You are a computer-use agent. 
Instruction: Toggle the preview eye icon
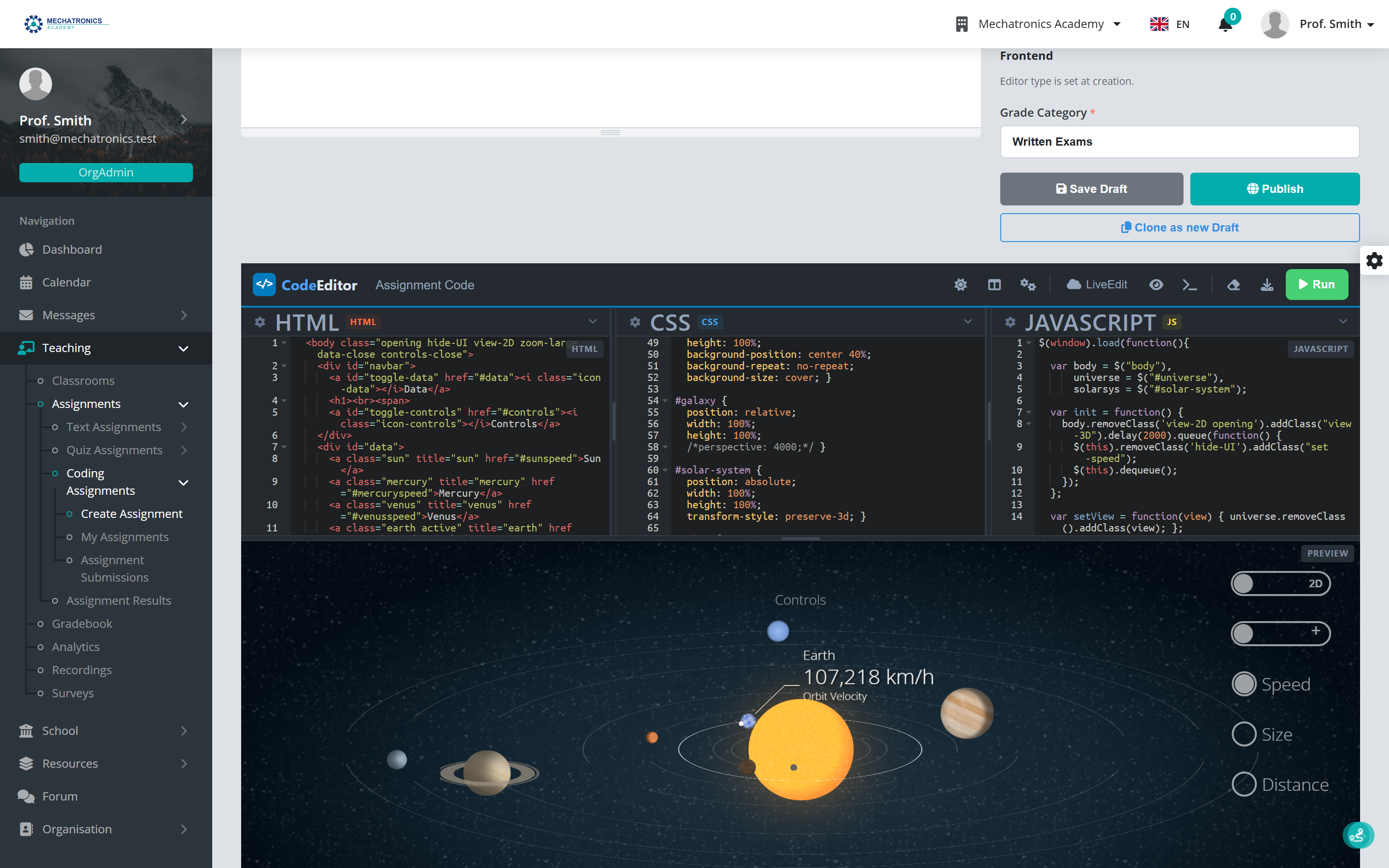(x=1156, y=285)
